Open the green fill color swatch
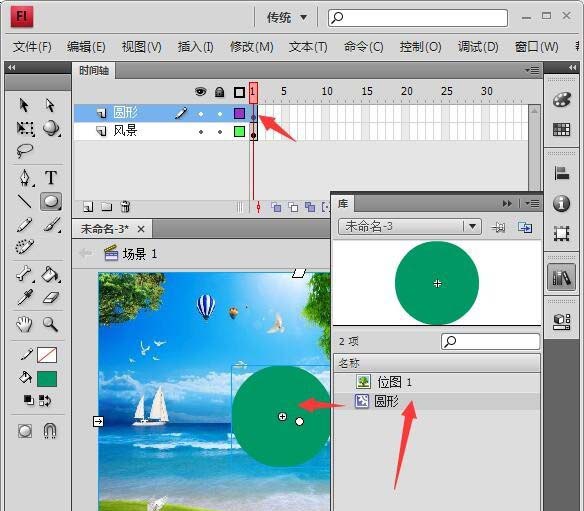Viewport: 584px width, 511px height. click(x=47, y=379)
